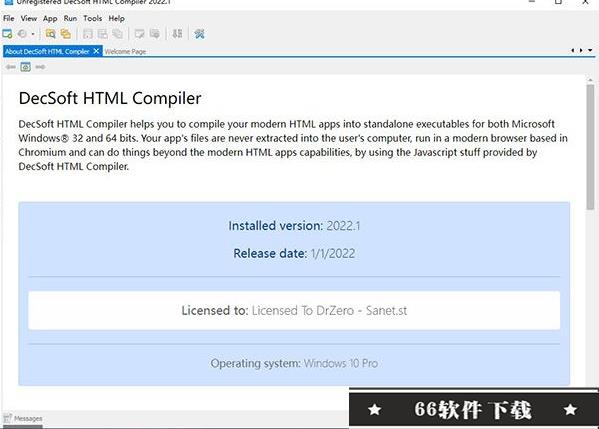Click the recent apps history icon
This screenshot has width=599, height=429.
tap(23, 34)
